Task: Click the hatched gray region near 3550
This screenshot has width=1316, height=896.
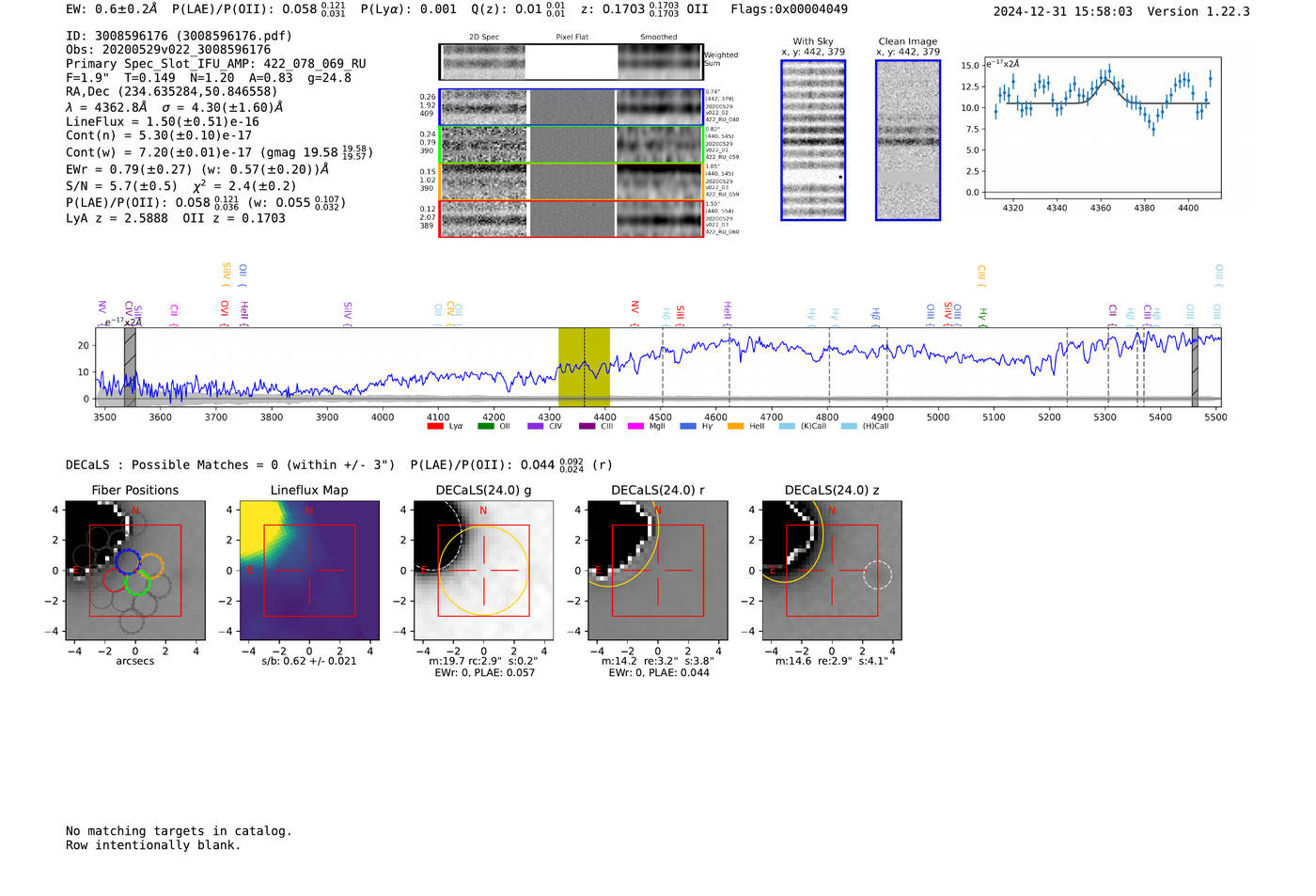Action: point(130,367)
